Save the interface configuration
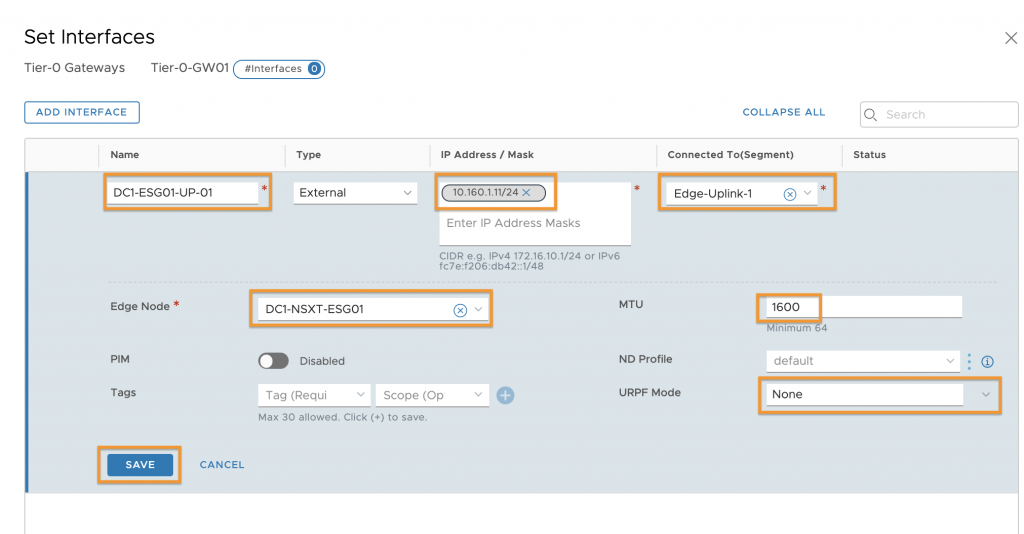The image size is (1024, 534). (x=140, y=465)
